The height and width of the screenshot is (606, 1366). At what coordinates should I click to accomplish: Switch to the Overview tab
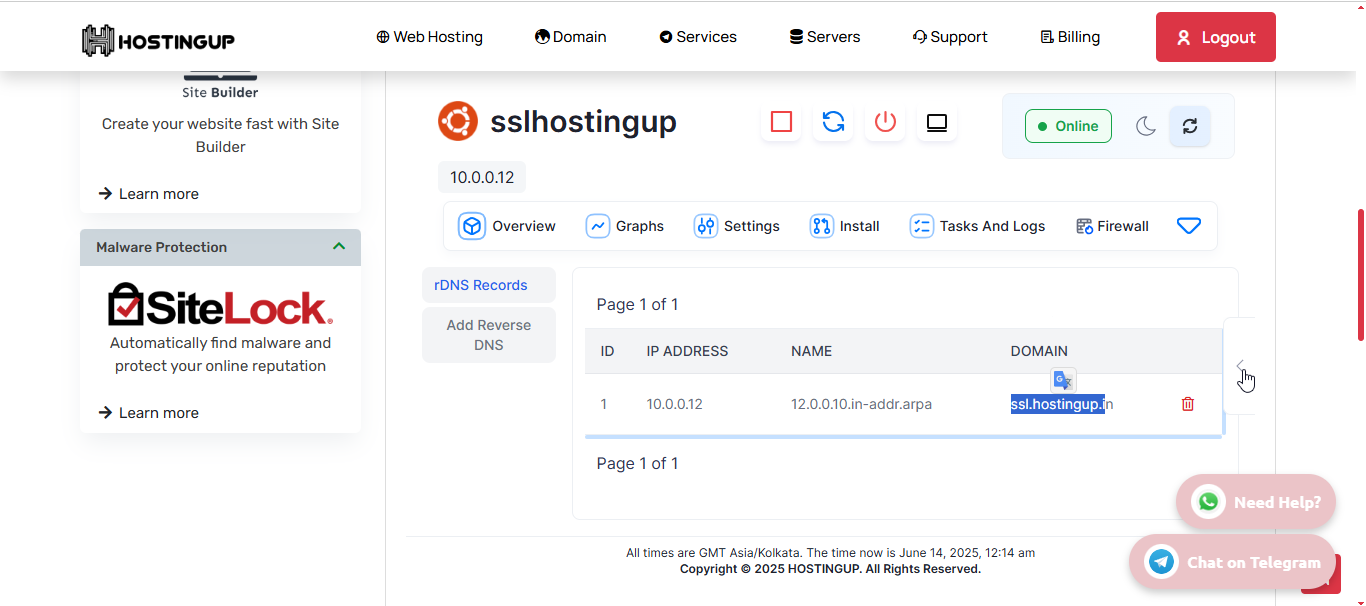[507, 226]
